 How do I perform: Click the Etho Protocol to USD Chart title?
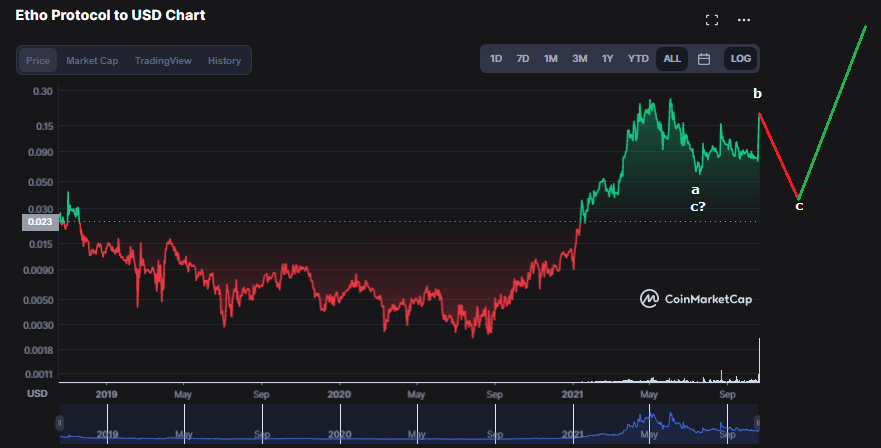(111, 17)
